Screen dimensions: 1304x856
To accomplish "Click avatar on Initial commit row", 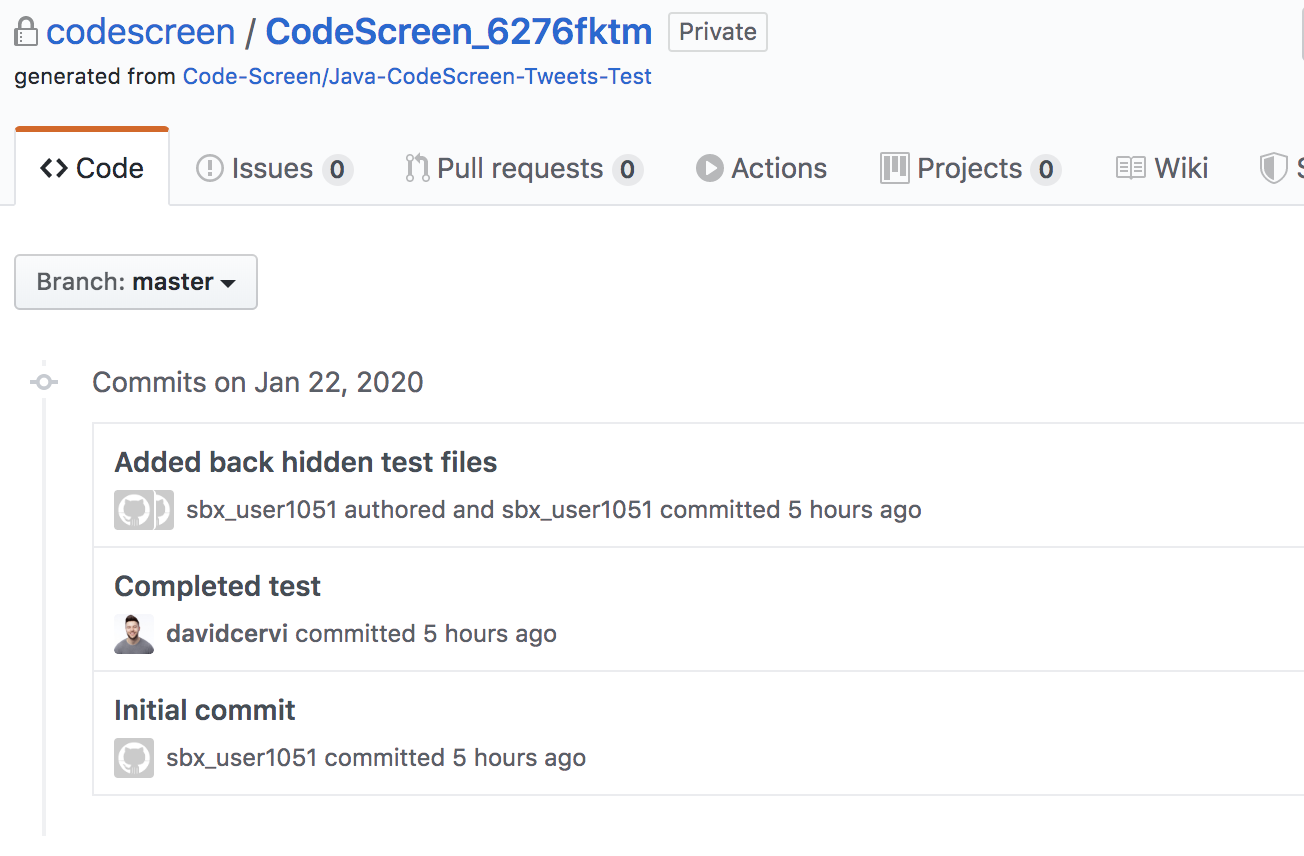I will (x=134, y=758).
